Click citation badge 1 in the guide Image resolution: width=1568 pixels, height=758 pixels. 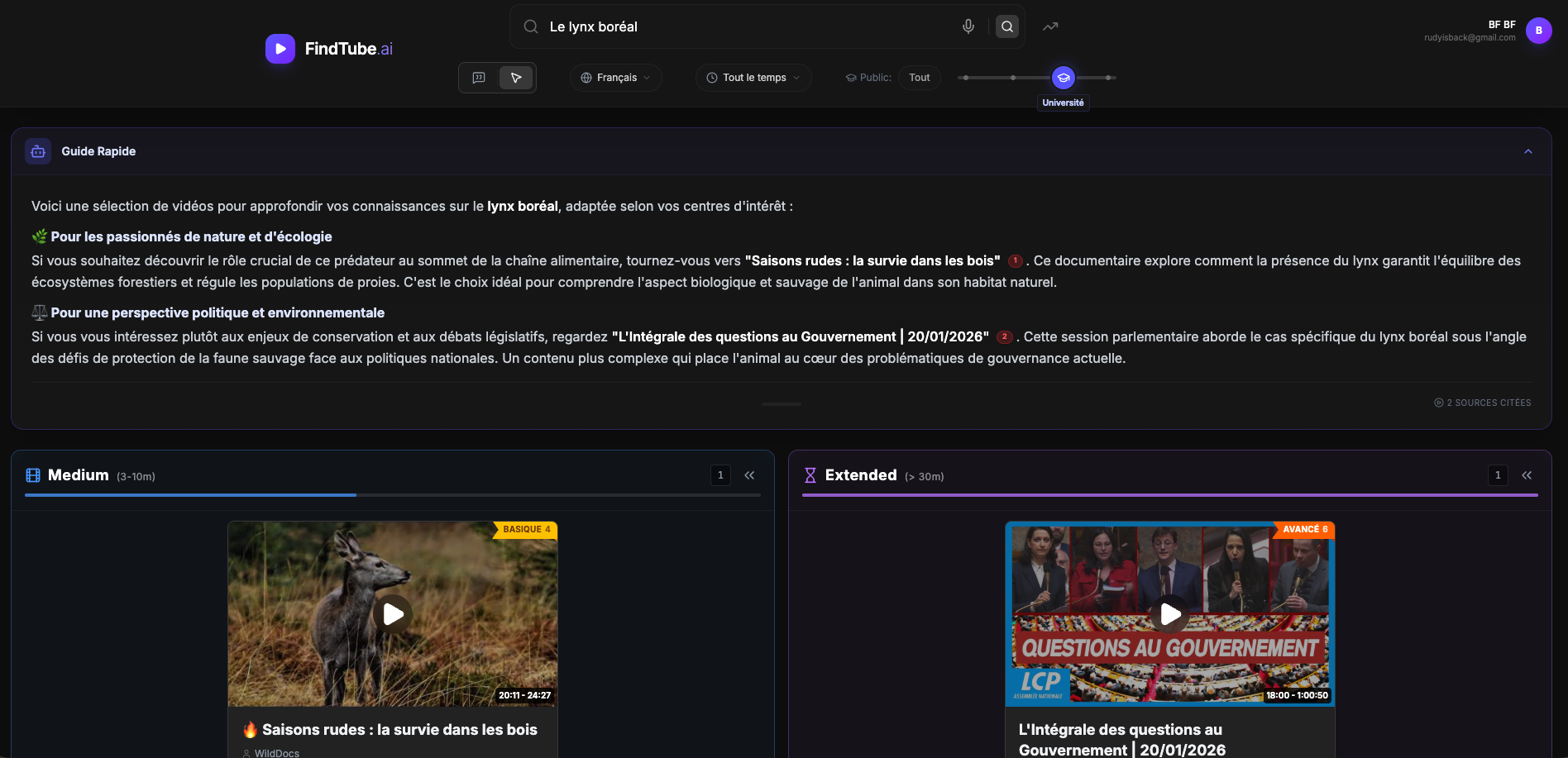click(1015, 261)
